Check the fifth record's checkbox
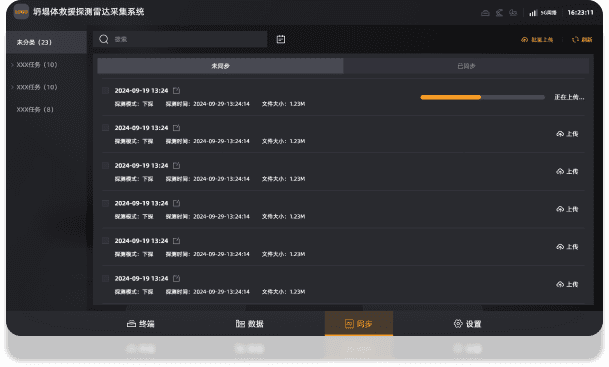The width and height of the screenshot is (609, 367). [105, 241]
